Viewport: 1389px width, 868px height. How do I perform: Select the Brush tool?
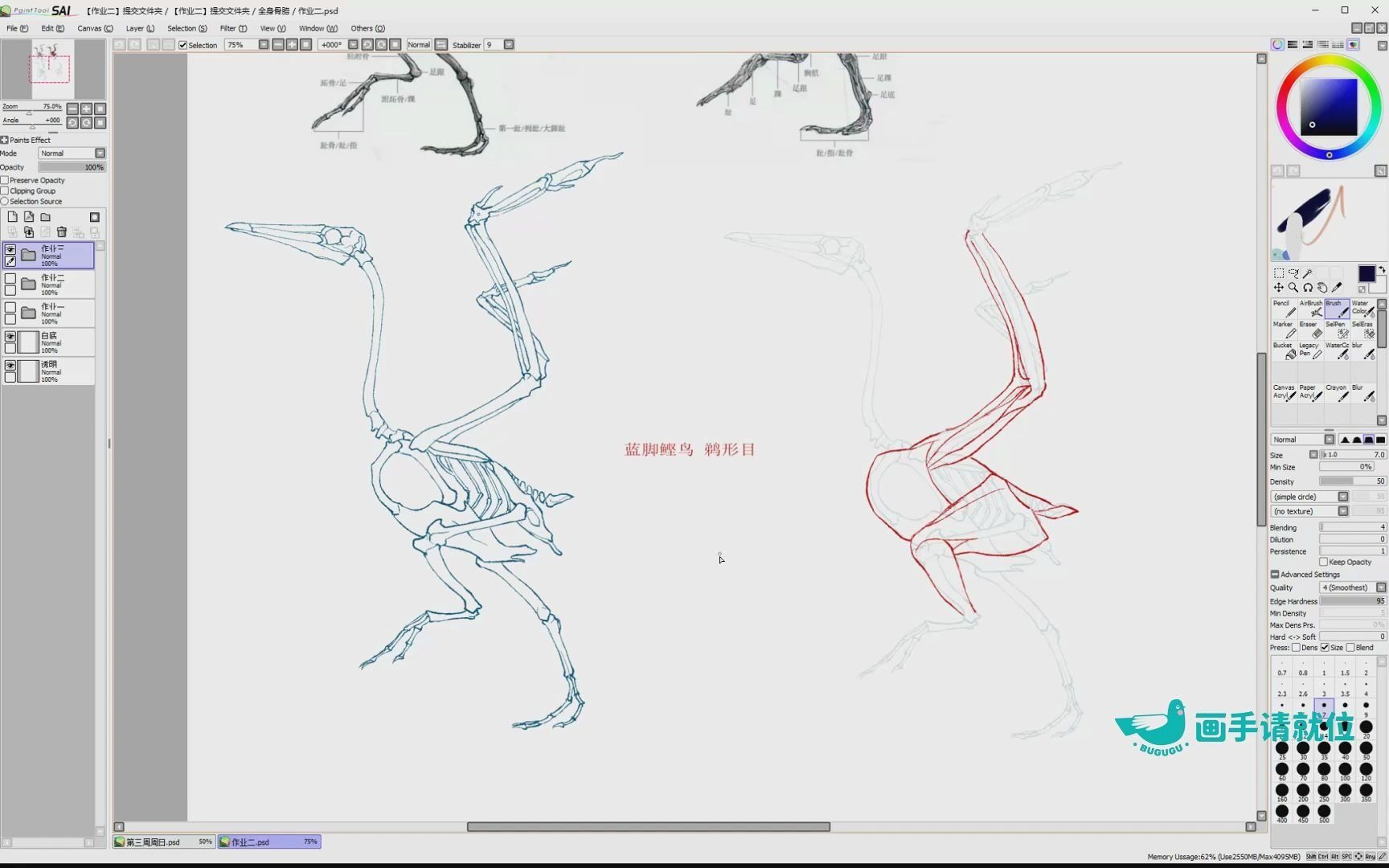tap(1338, 309)
